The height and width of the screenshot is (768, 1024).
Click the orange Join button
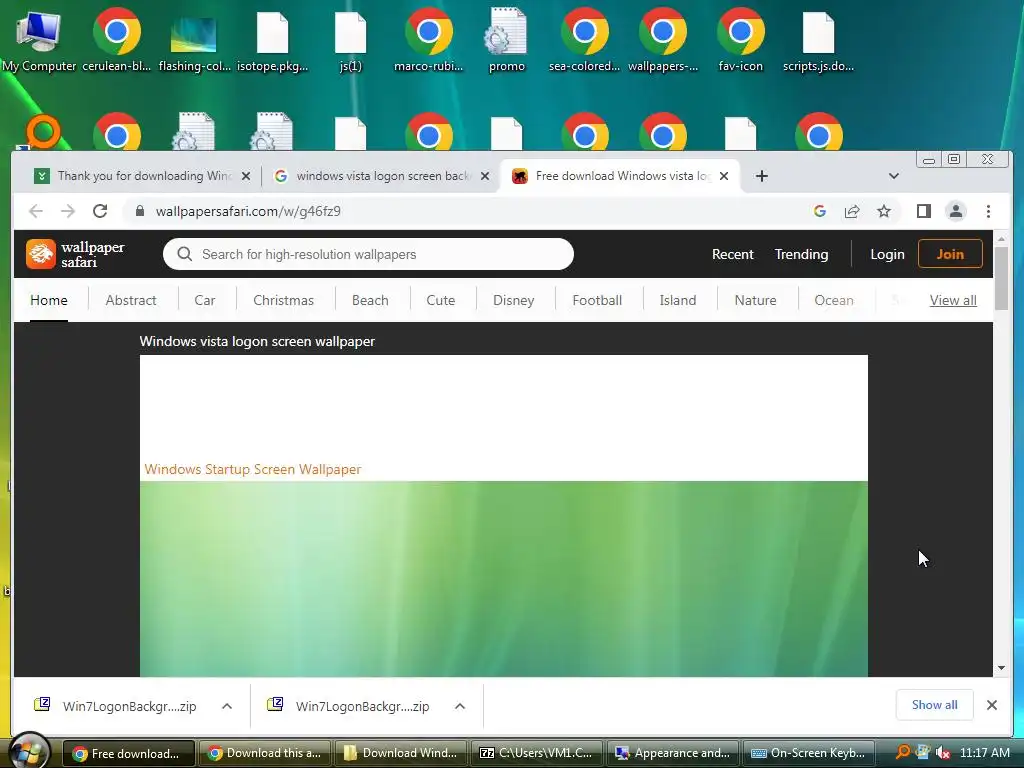click(950, 254)
